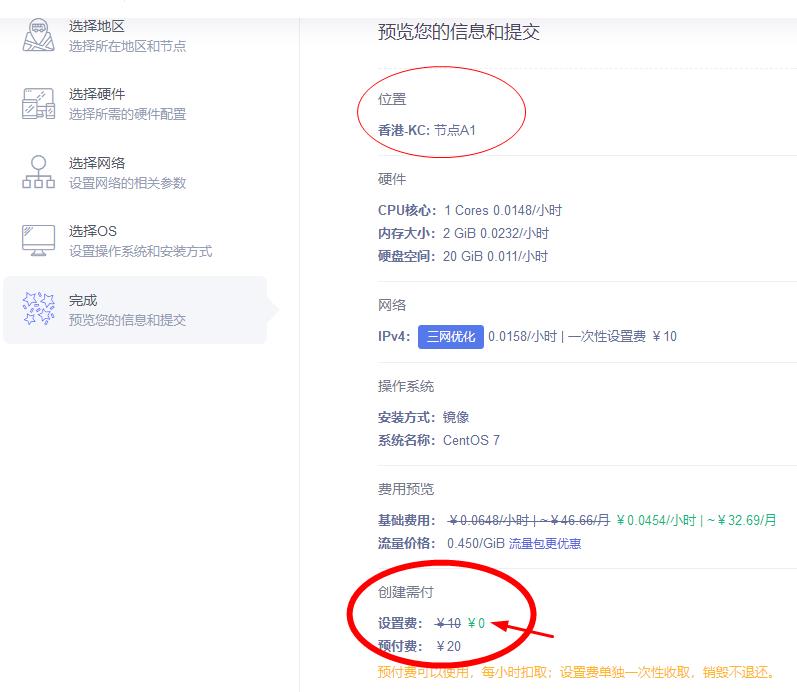Click the 系统名称 CentOS 7 row
The height and width of the screenshot is (692, 797).
[x=439, y=440]
